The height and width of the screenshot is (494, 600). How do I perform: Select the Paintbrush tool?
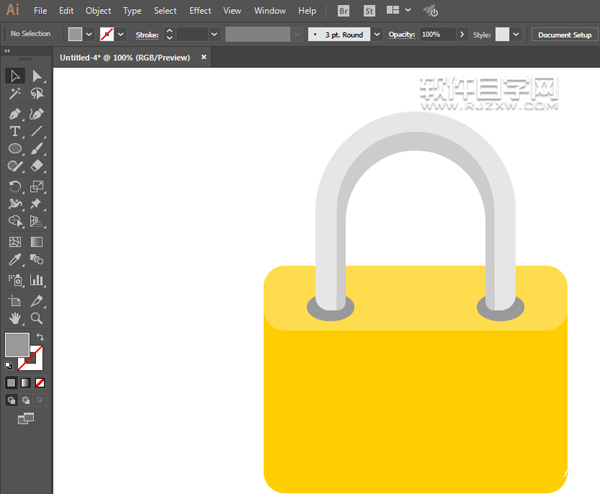click(x=37, y=148)
